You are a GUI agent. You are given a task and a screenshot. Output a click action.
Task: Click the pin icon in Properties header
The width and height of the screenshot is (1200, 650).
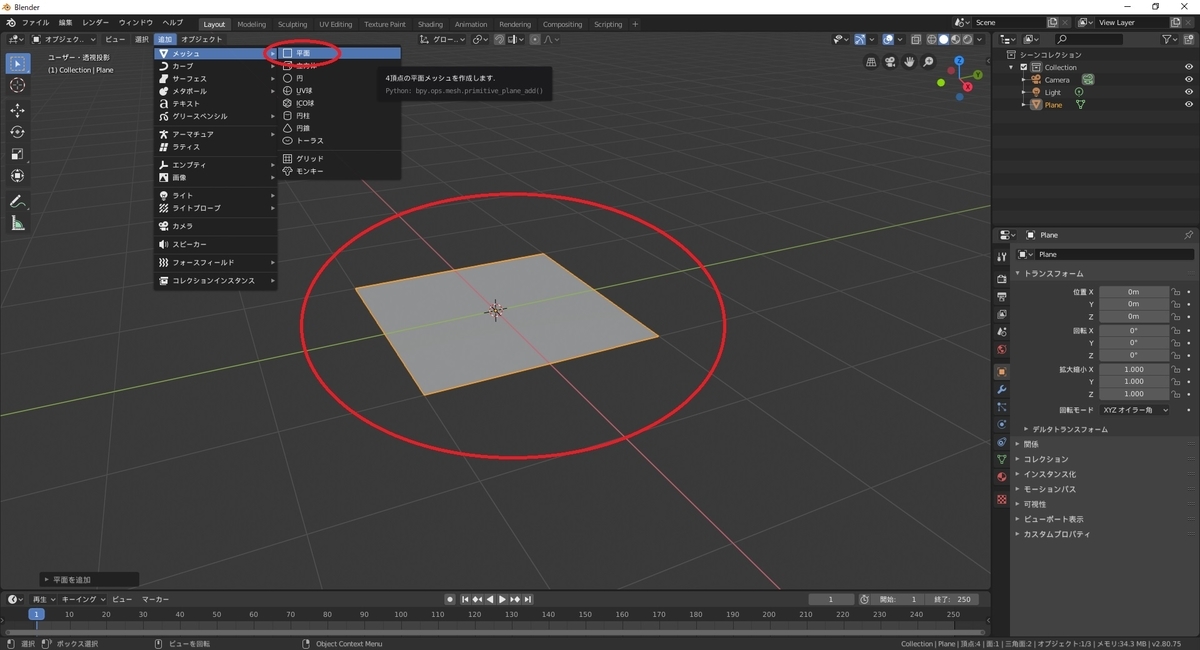point(1188,235)
